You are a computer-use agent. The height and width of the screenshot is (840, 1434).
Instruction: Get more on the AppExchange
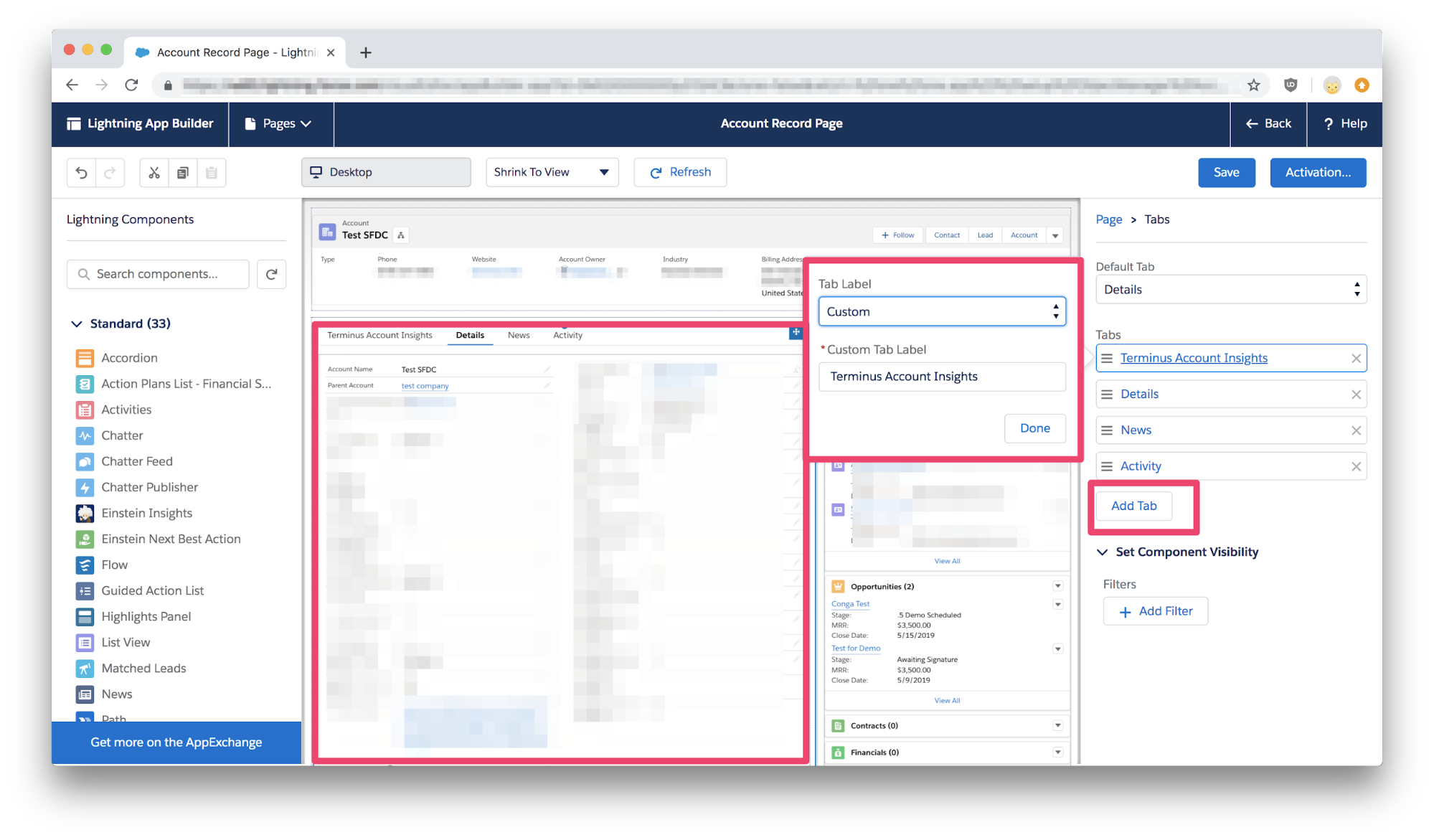(x=176, y=742)
